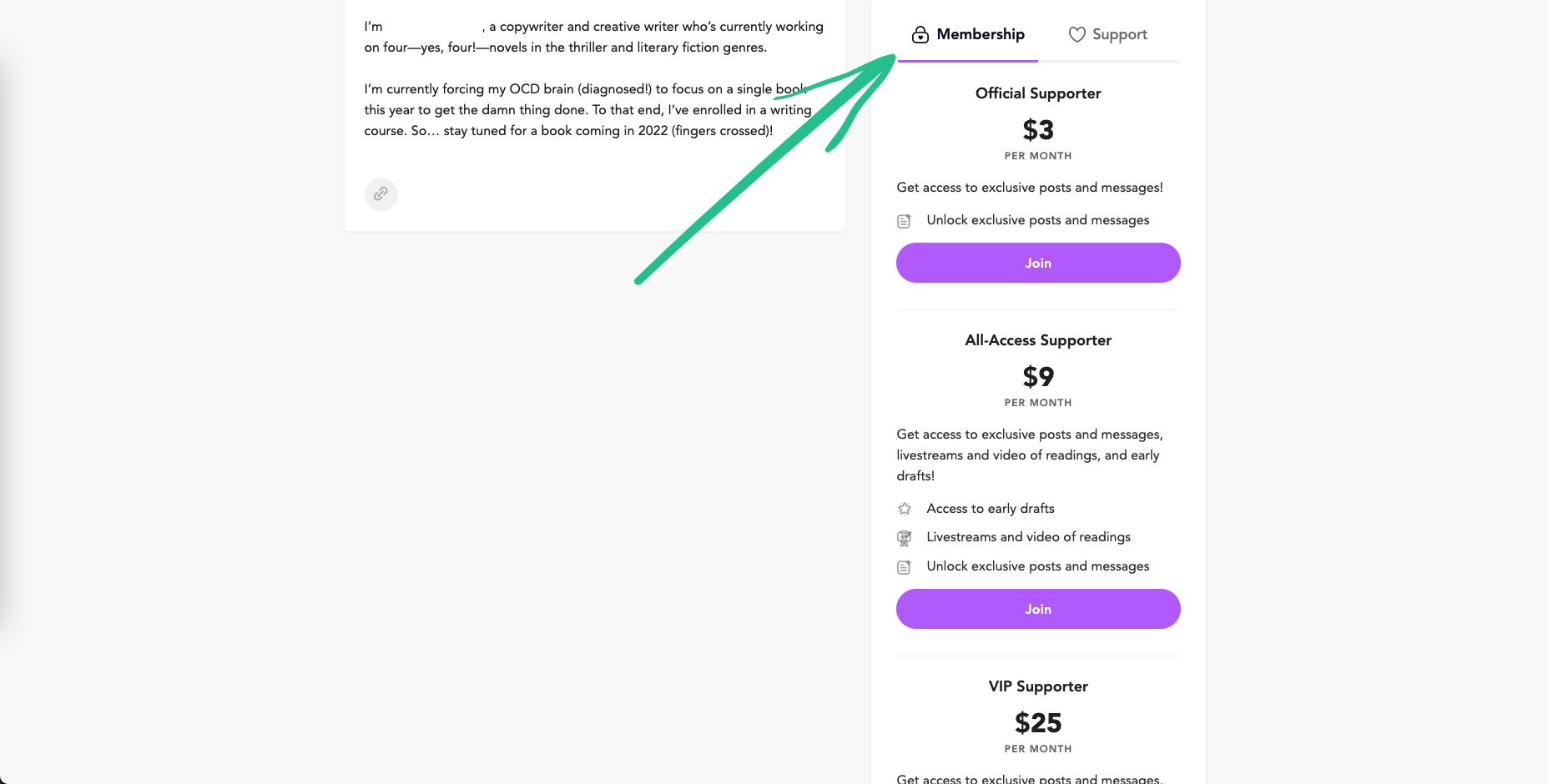Click the posts icon under Official Supporter
This screenshot has width=1548, height=784.
coord(904,221)
